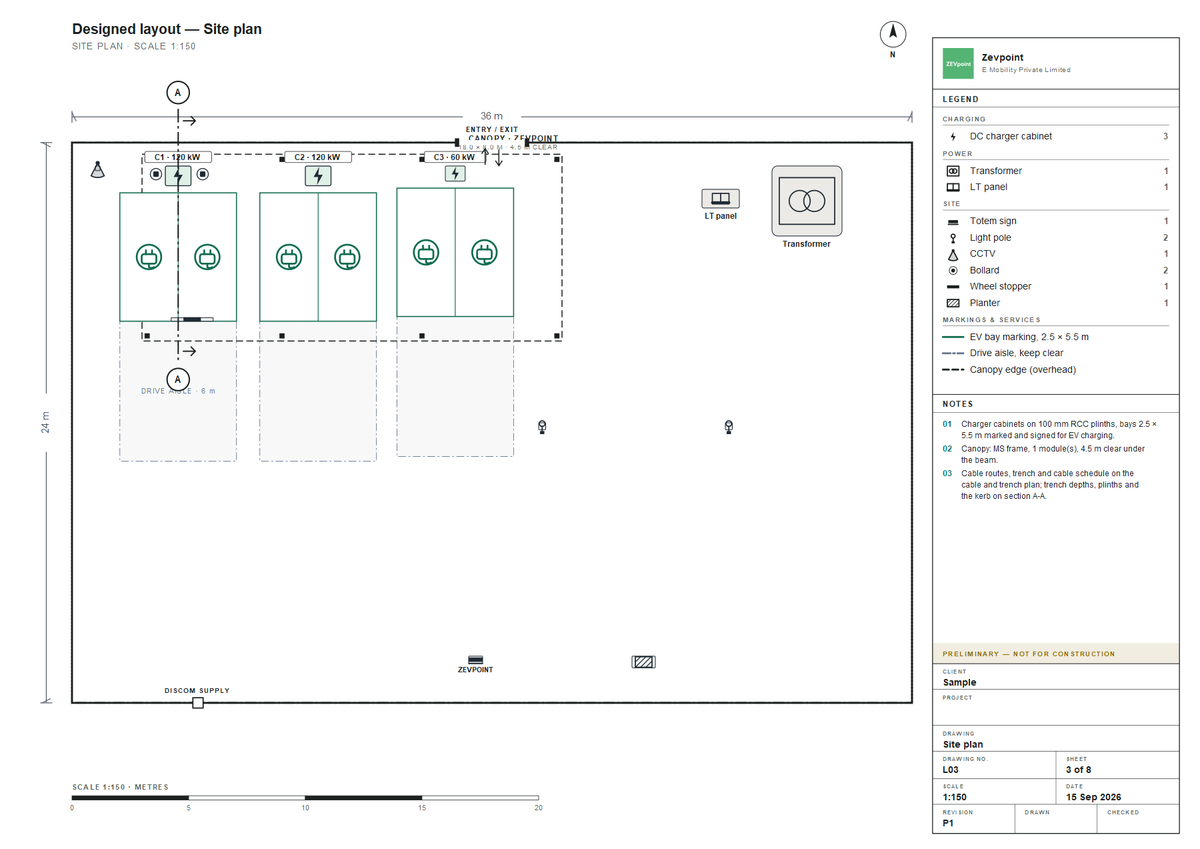Click the 'C1 · 120 kW' label
1200x849 pixels.
178,157
